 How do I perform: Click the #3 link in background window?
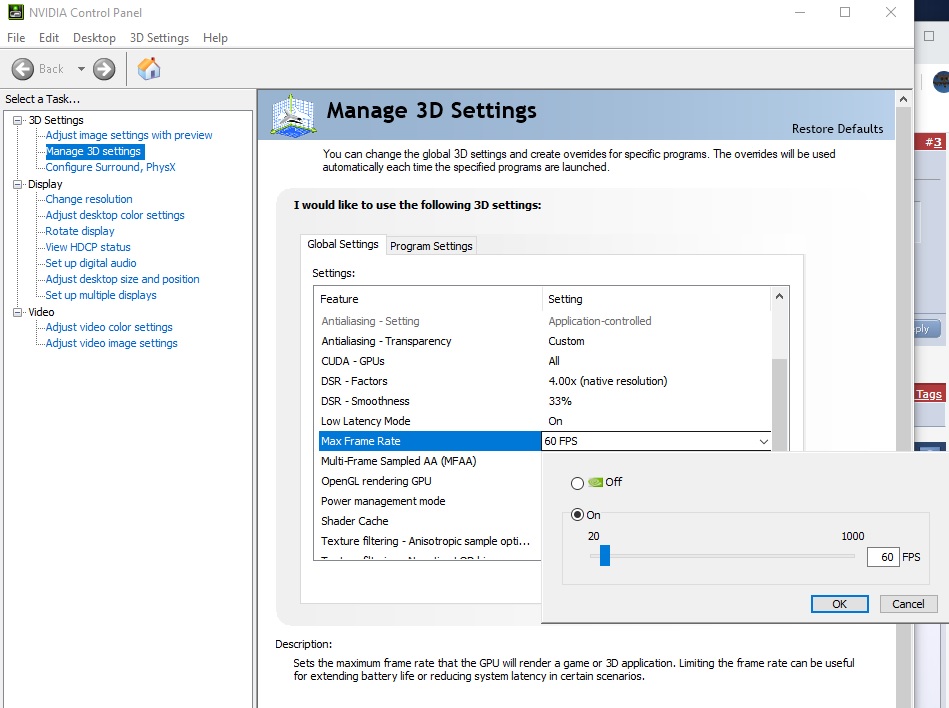pos(933,142)
